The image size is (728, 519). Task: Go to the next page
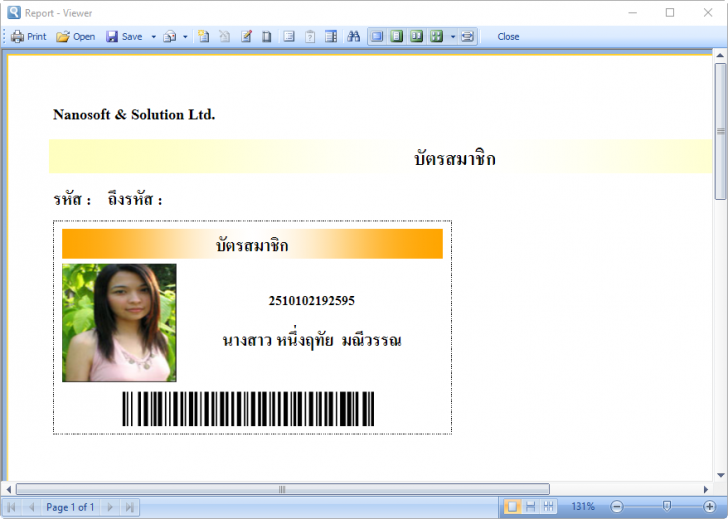tap(110, 507)
